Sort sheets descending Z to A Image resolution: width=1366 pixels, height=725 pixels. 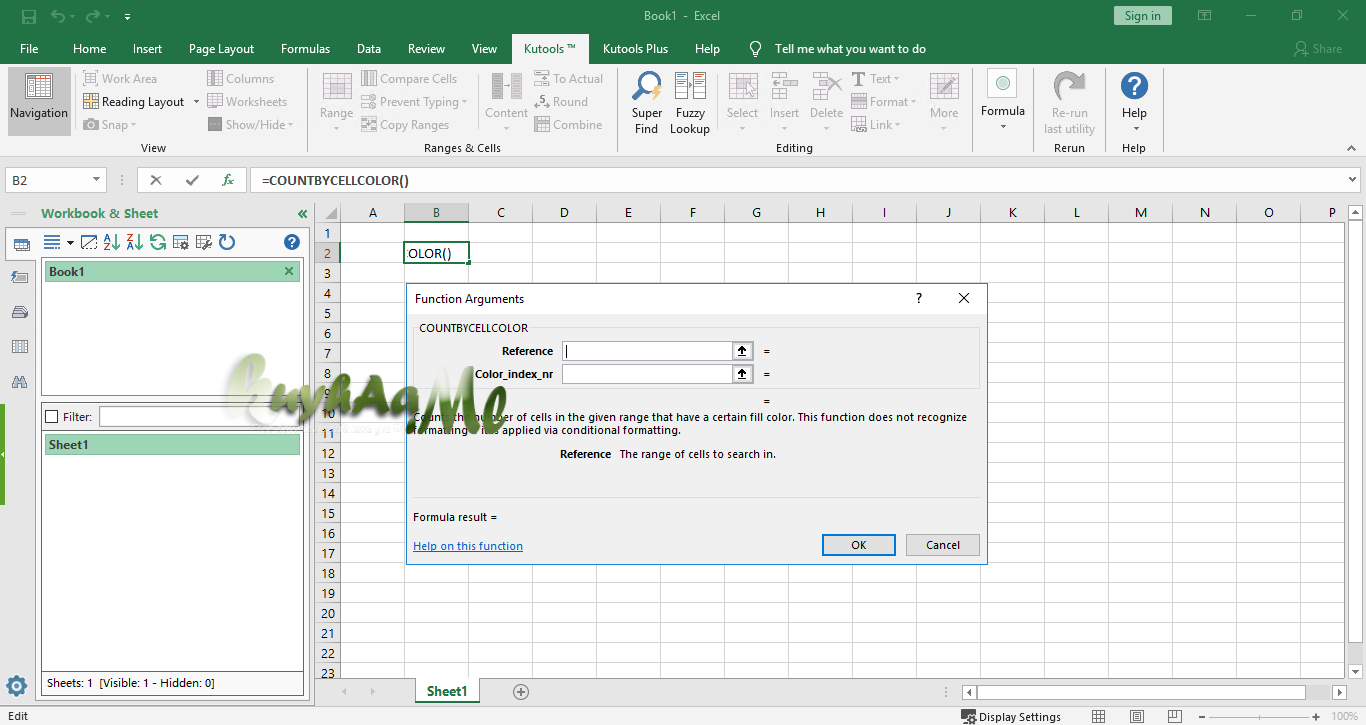click(x=135, y=242)
